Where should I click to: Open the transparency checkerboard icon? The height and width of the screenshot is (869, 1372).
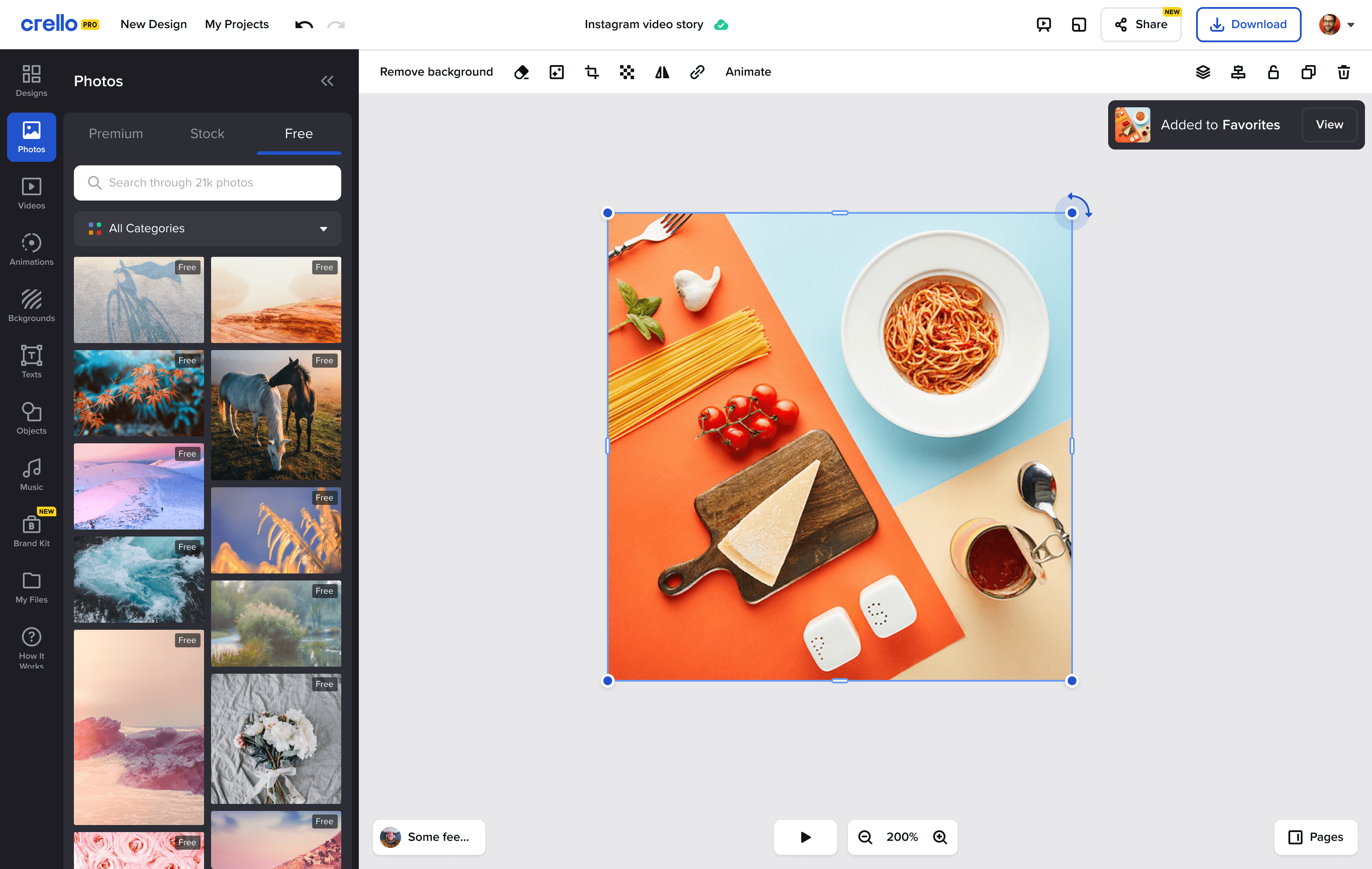tap(627, 73)
